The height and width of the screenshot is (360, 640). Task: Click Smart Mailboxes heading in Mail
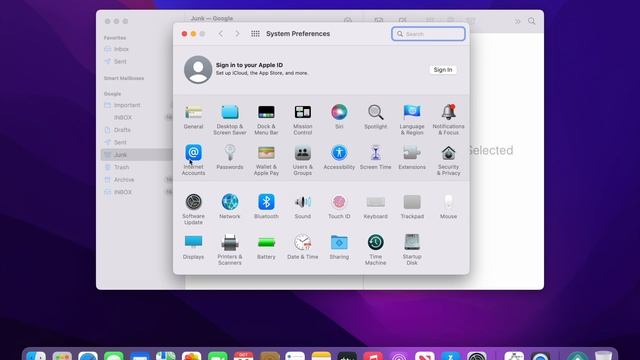click(x=124, y=78)
